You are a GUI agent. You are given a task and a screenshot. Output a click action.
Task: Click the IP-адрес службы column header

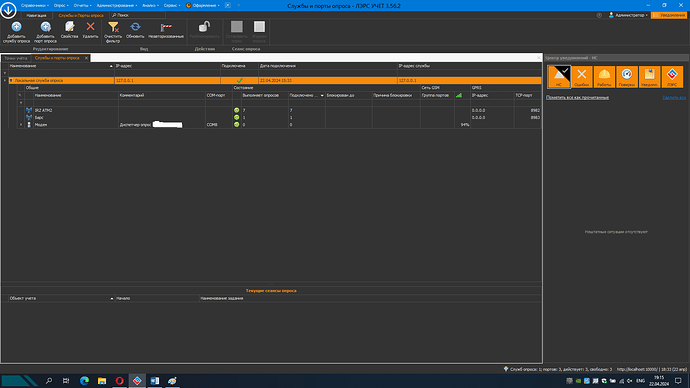click(x=469, y=66)
